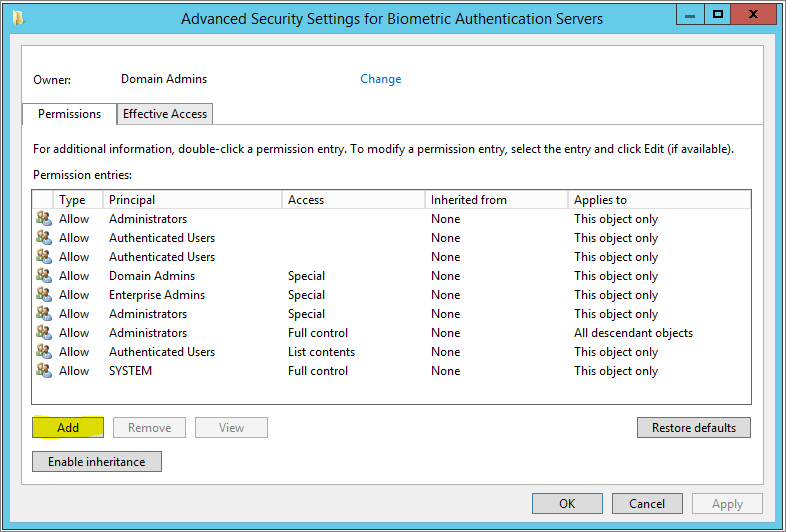
Task: Click the Change owner link
Action: pos(381,79)
